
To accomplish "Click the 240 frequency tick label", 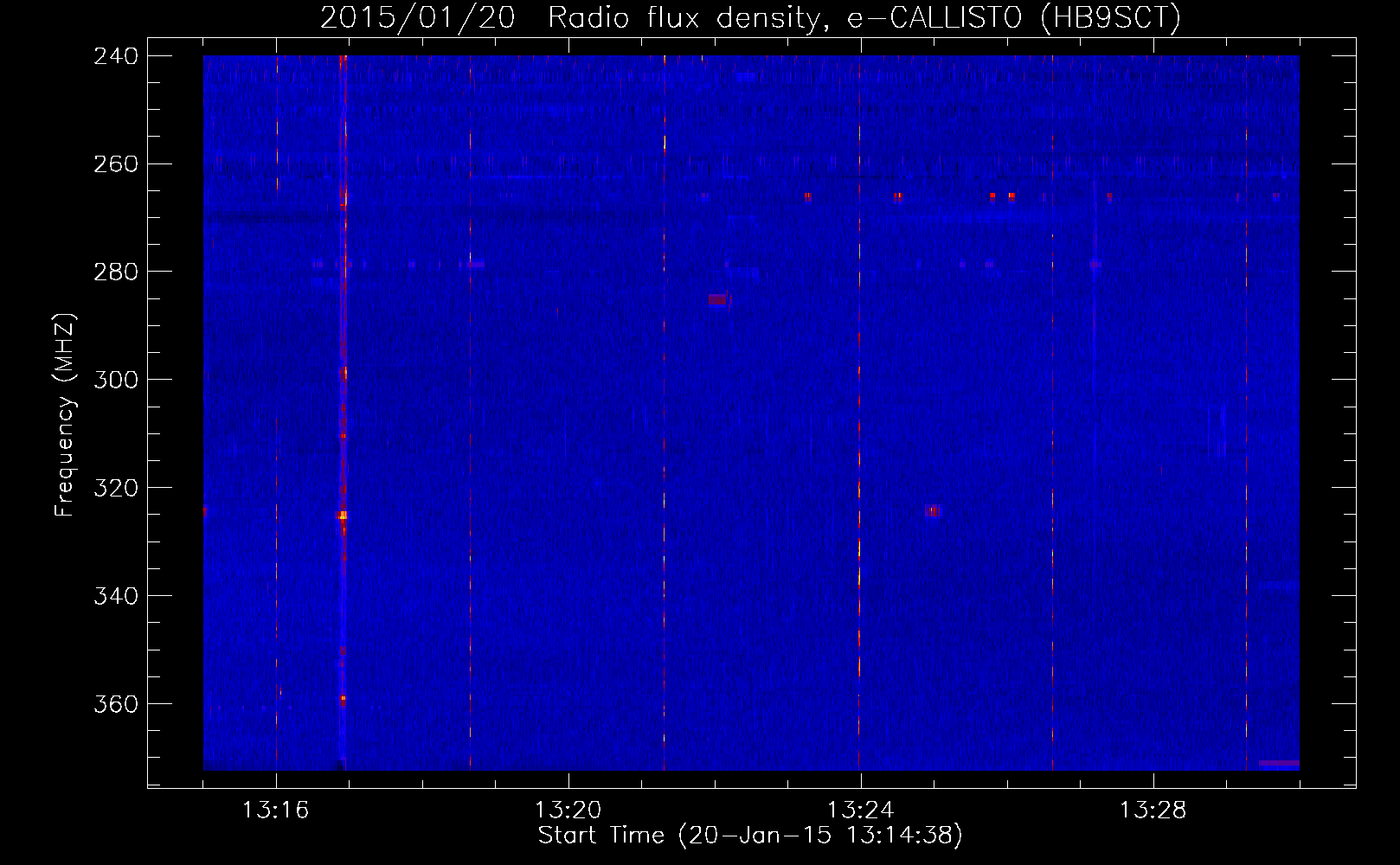I will (x=115, y=55).
